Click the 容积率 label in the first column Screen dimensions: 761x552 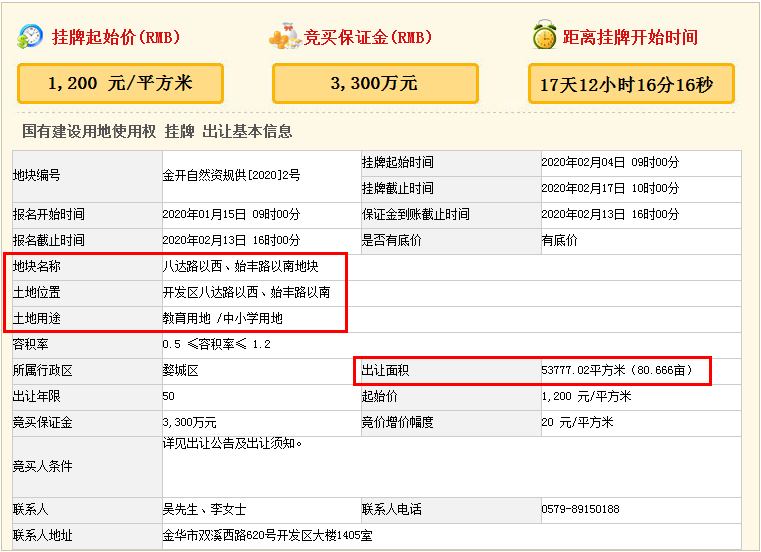pos(31,345)
